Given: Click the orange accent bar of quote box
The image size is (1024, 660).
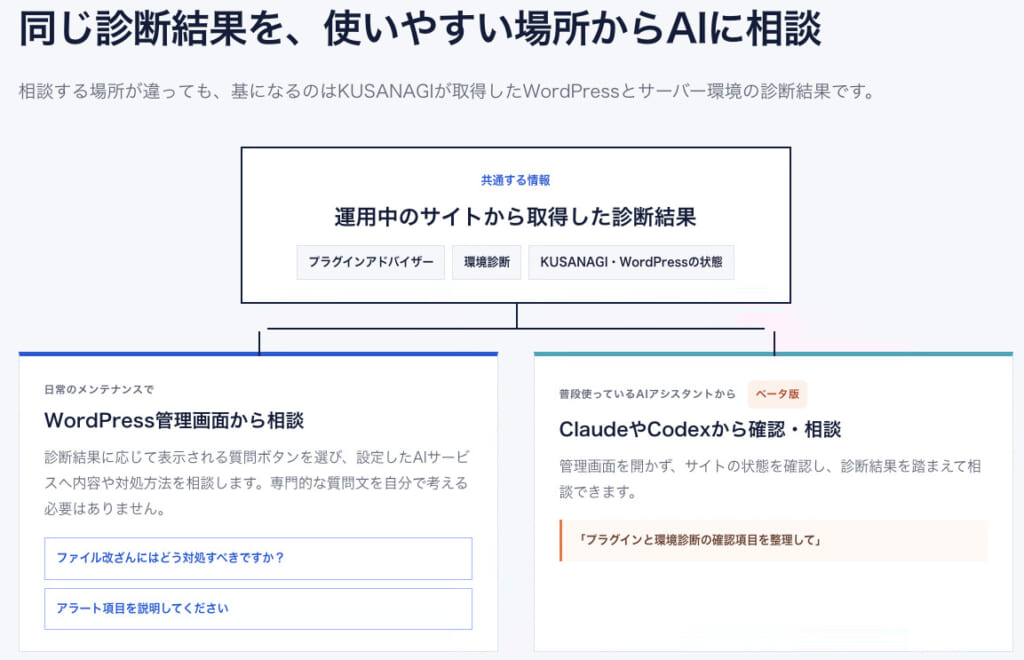Looking at the screenshot, I should [x=560, y=541].
